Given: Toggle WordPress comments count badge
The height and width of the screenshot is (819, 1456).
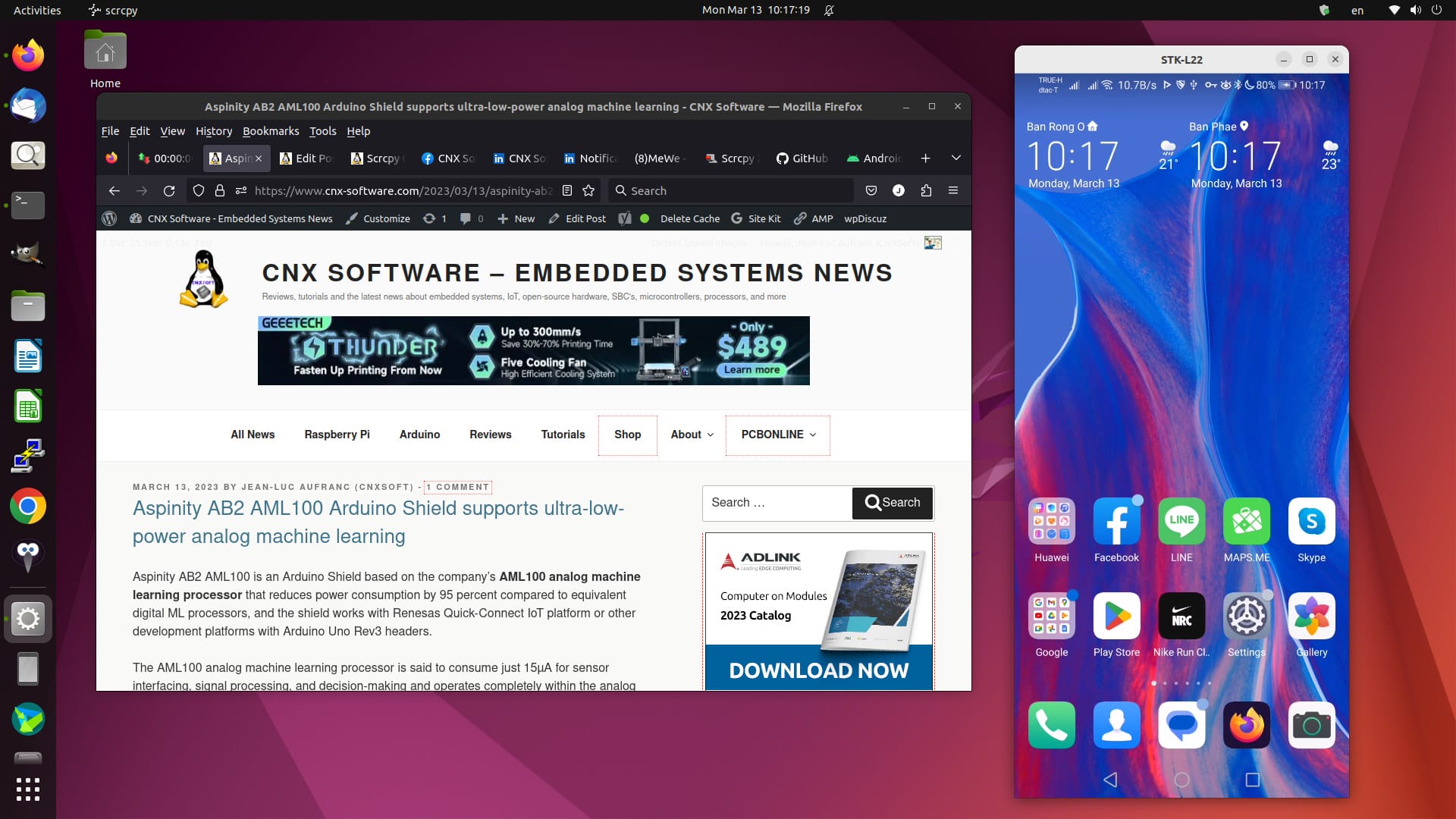Looking at the screenshot, I should pos(471,218).
